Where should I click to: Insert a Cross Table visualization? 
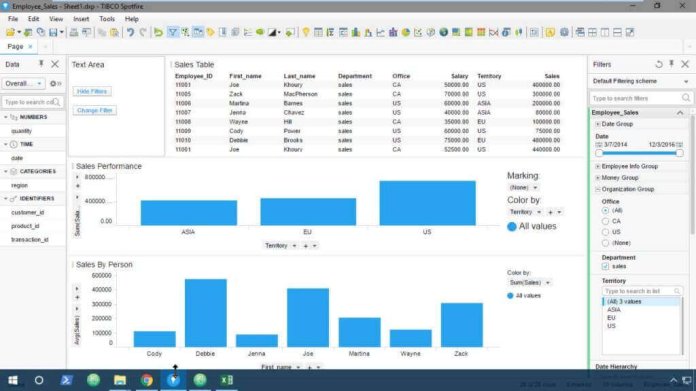(330, 32)
